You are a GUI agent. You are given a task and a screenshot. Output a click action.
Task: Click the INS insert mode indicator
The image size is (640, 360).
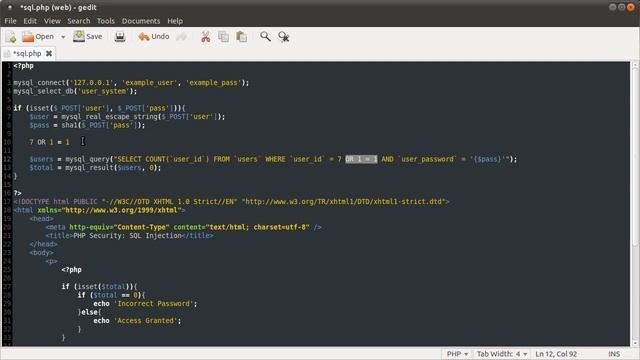click(614, 354)
